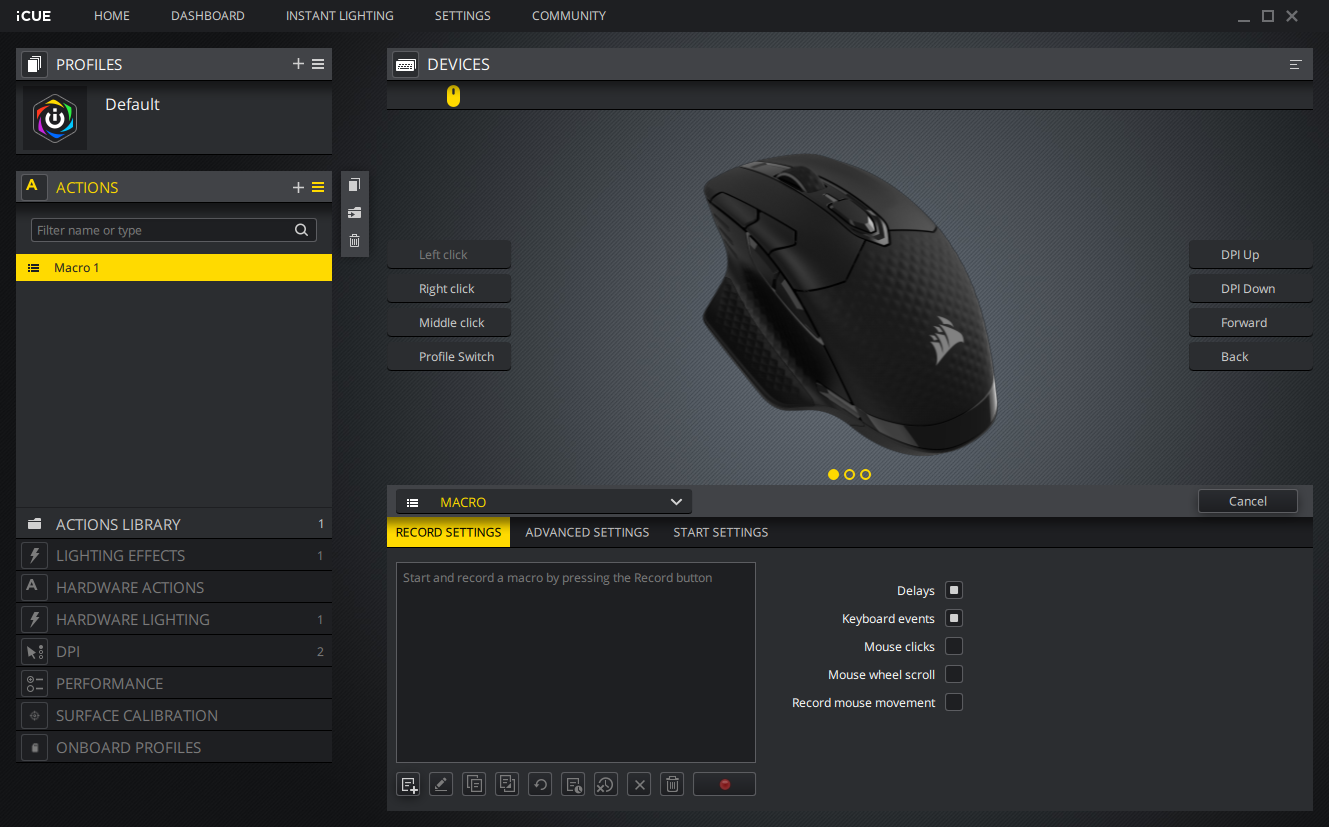
Task: Toggle the Keyboard events checkbox
Action: [954, 618]
